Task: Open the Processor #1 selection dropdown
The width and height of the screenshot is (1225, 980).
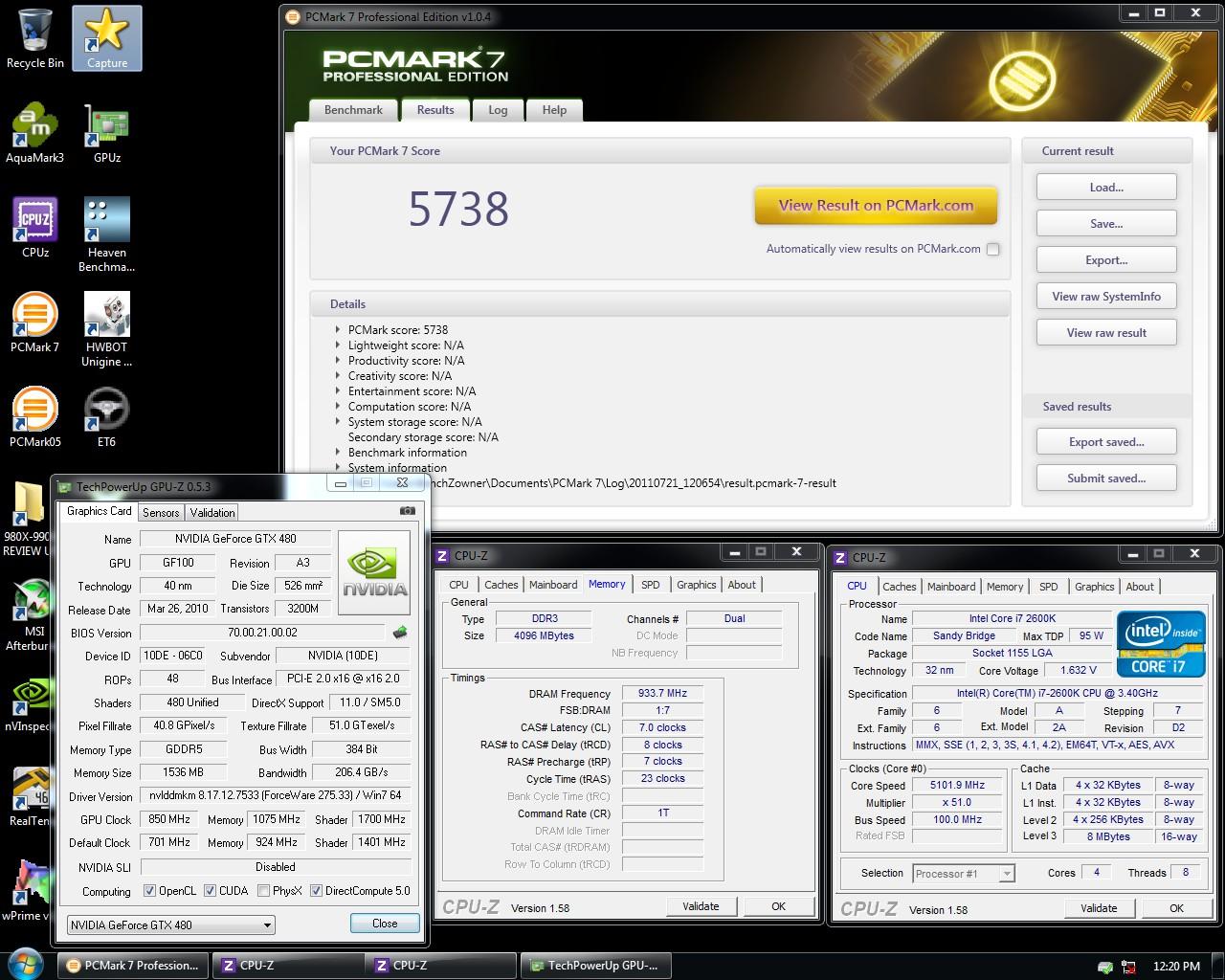Action: (963, 874)
